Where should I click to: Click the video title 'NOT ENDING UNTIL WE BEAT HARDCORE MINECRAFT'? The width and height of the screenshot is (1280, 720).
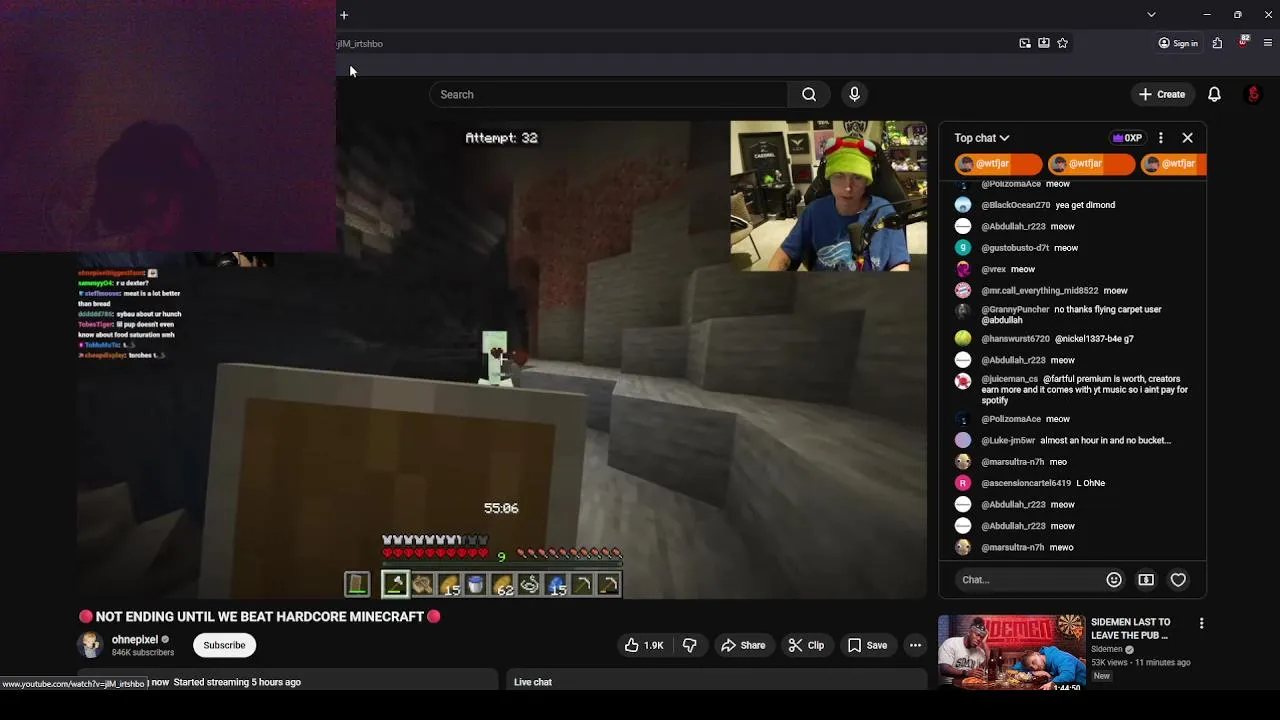[260, 617]
